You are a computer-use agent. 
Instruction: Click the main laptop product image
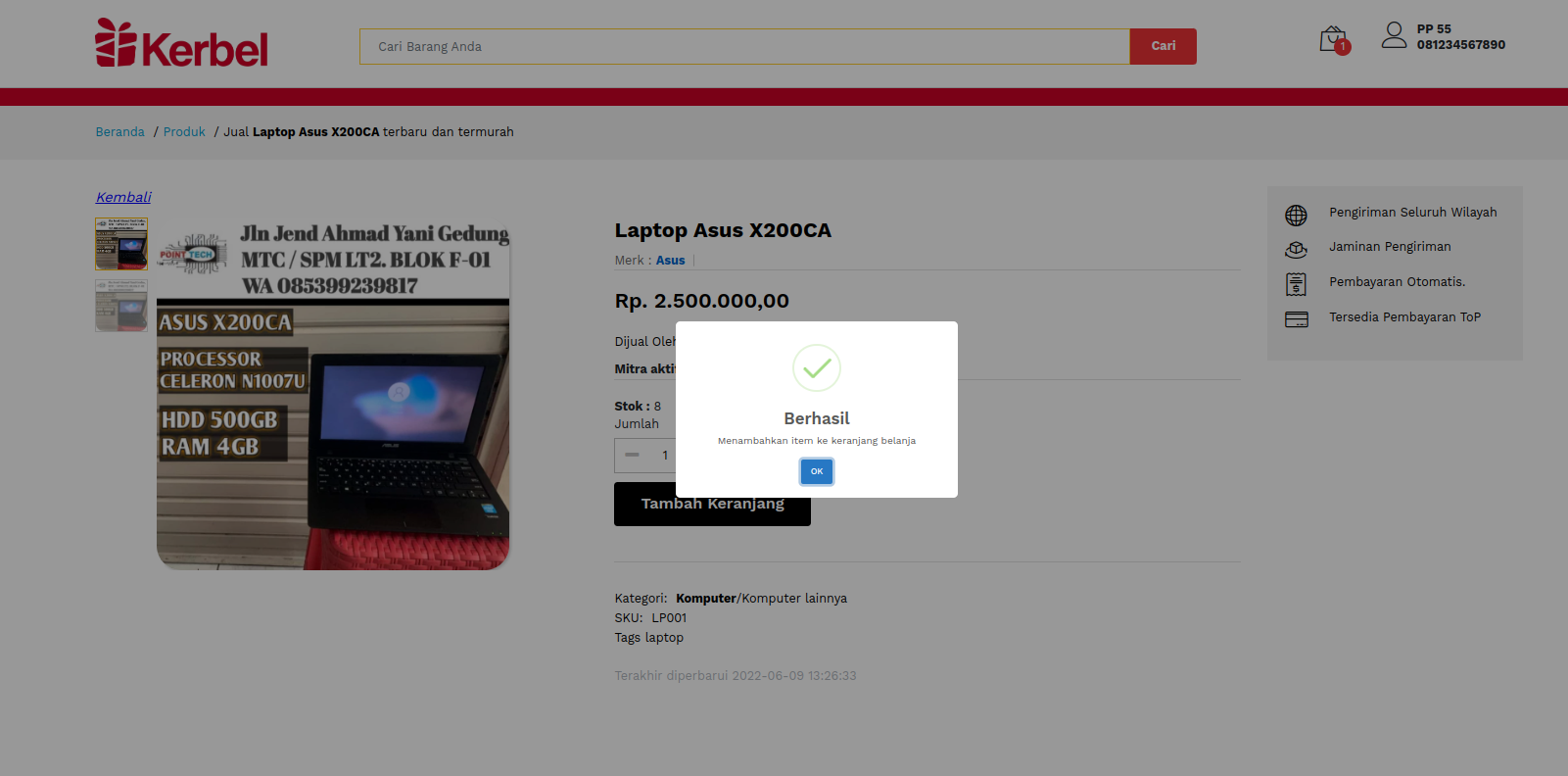[x=333, y=394]
